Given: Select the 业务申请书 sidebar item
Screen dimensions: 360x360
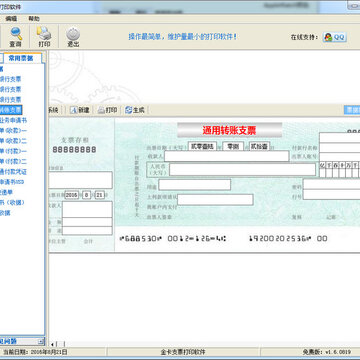Looking at the screenshot, I should 13,120.
